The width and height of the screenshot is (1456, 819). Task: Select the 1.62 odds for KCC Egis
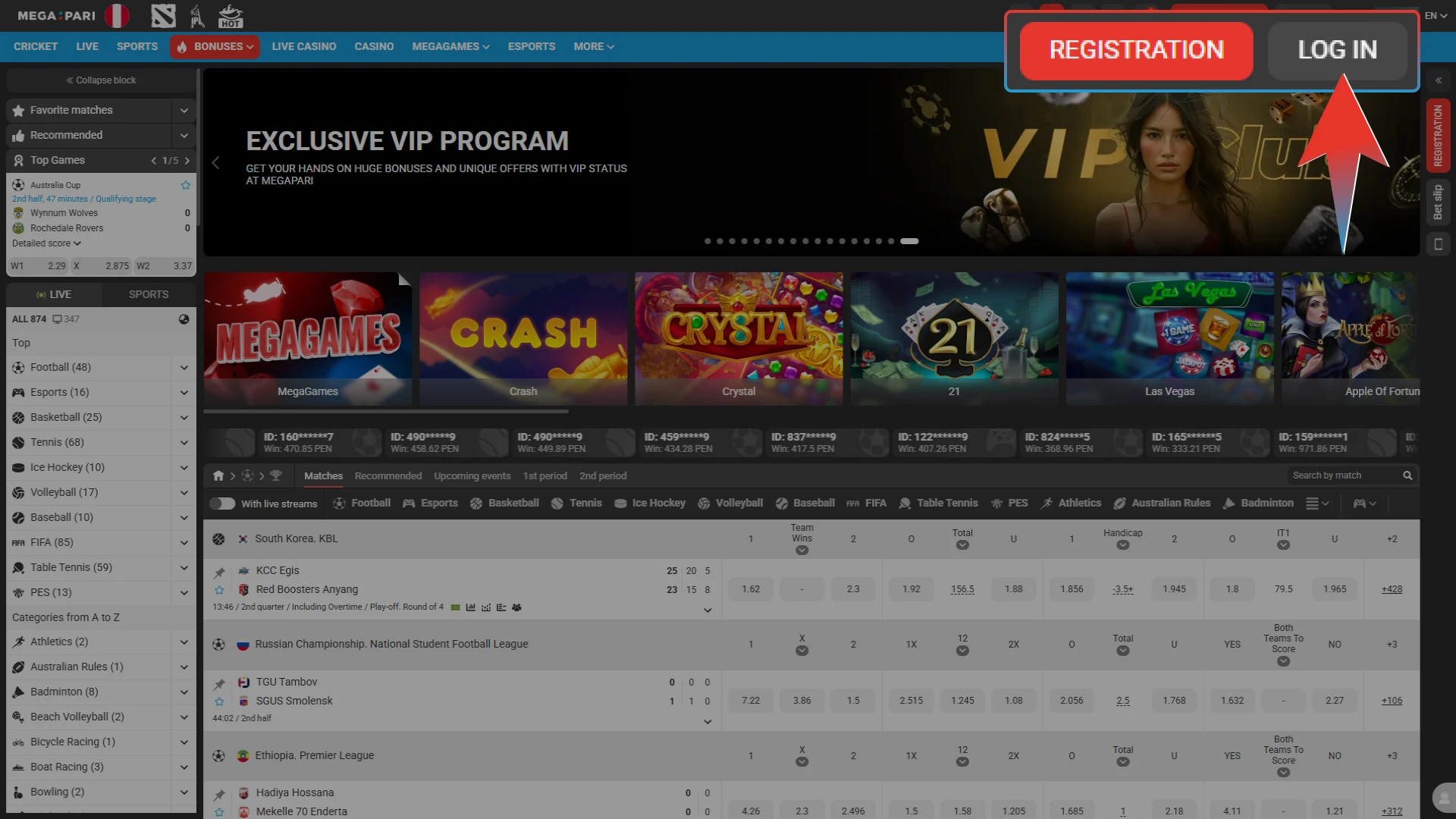[x=751, y=589]
